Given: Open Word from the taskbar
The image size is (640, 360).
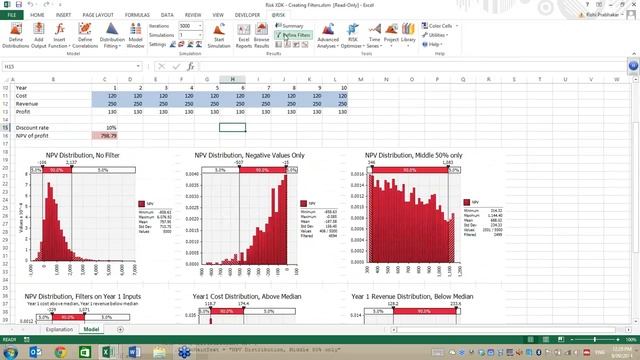Looking at the screenshot, I should (134, 351).
